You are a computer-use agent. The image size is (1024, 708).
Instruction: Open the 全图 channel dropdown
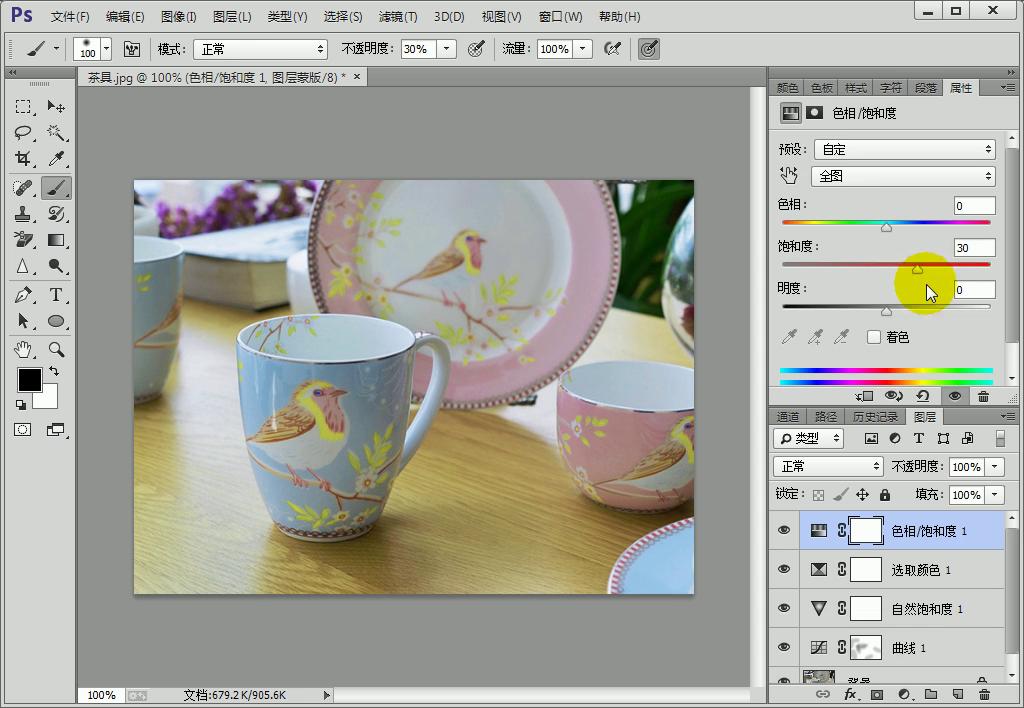(x=904, y=176)
